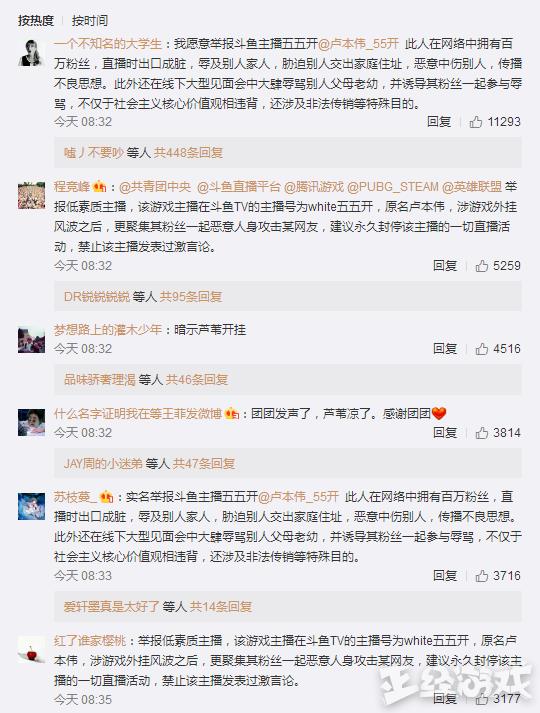Sort comments by 按热度
This screenshot has width=540, height=713.
pos(36,20)
